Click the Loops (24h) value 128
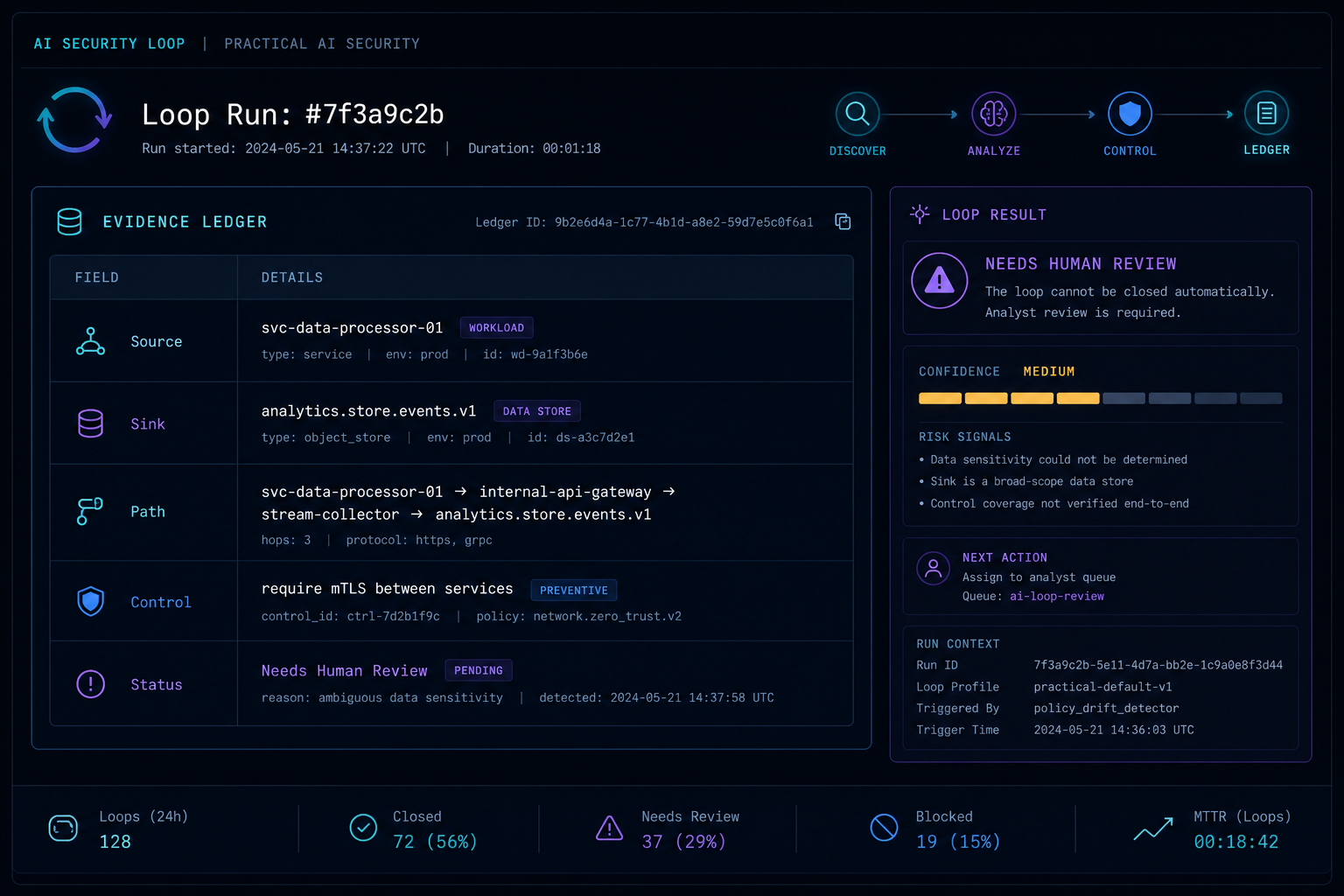 click(x=115, y=842)
